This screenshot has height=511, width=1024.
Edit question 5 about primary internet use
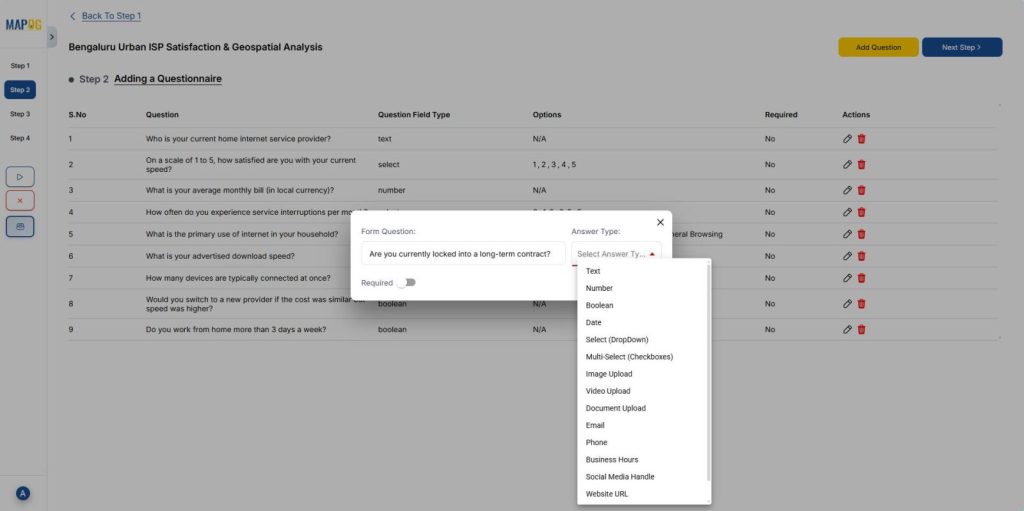(847, 234)
